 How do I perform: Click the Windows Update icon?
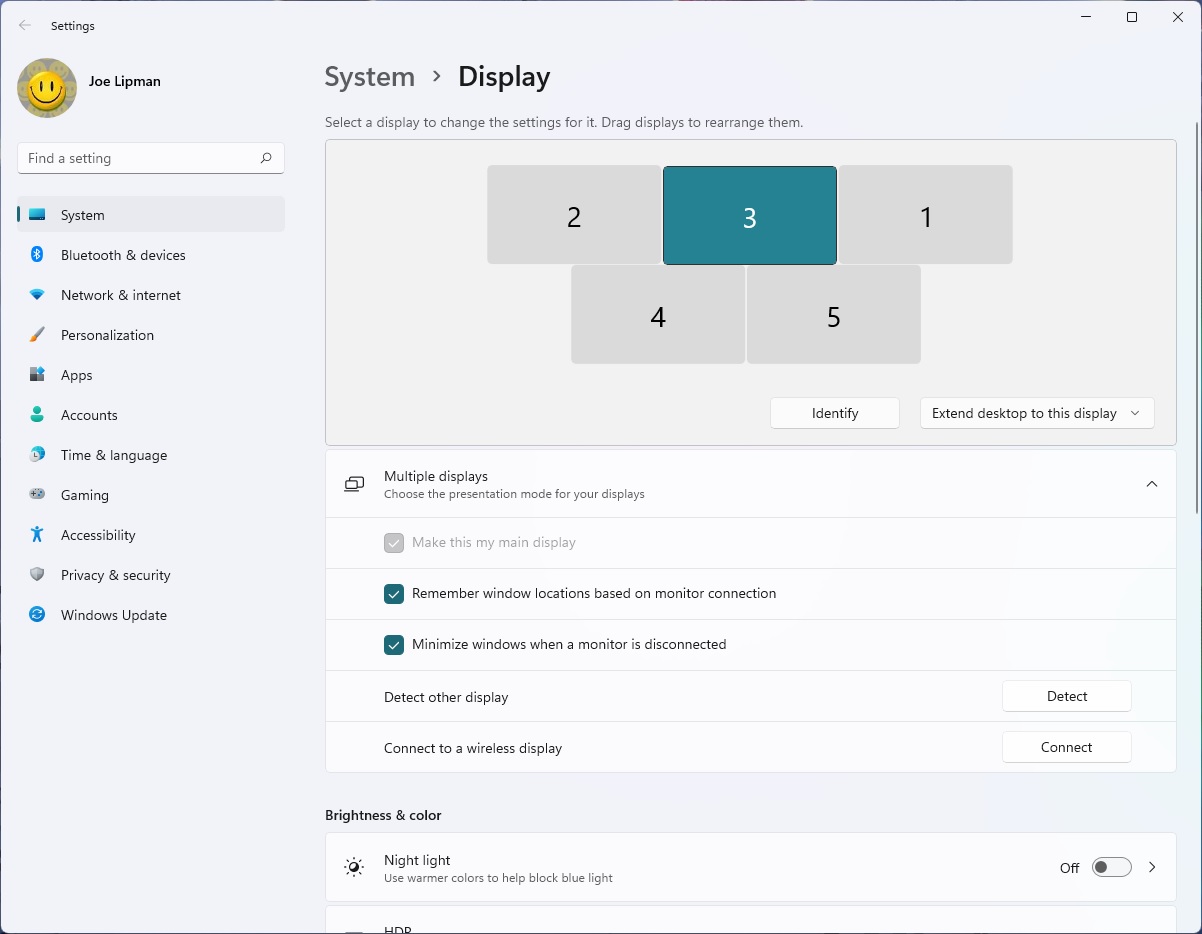(x=37, y=615)
